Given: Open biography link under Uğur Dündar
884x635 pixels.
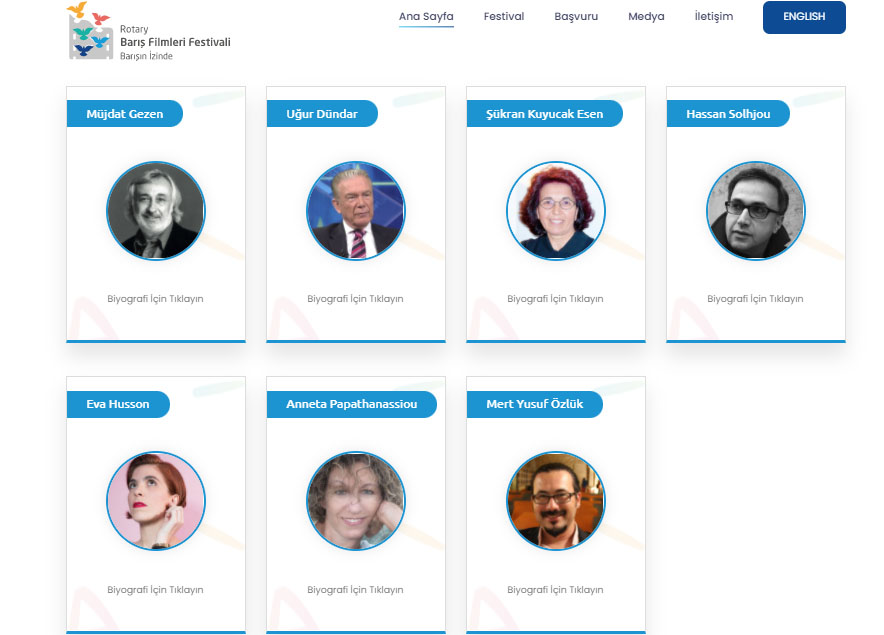Looking at the screenshot, I should click(x=355, y=299).
